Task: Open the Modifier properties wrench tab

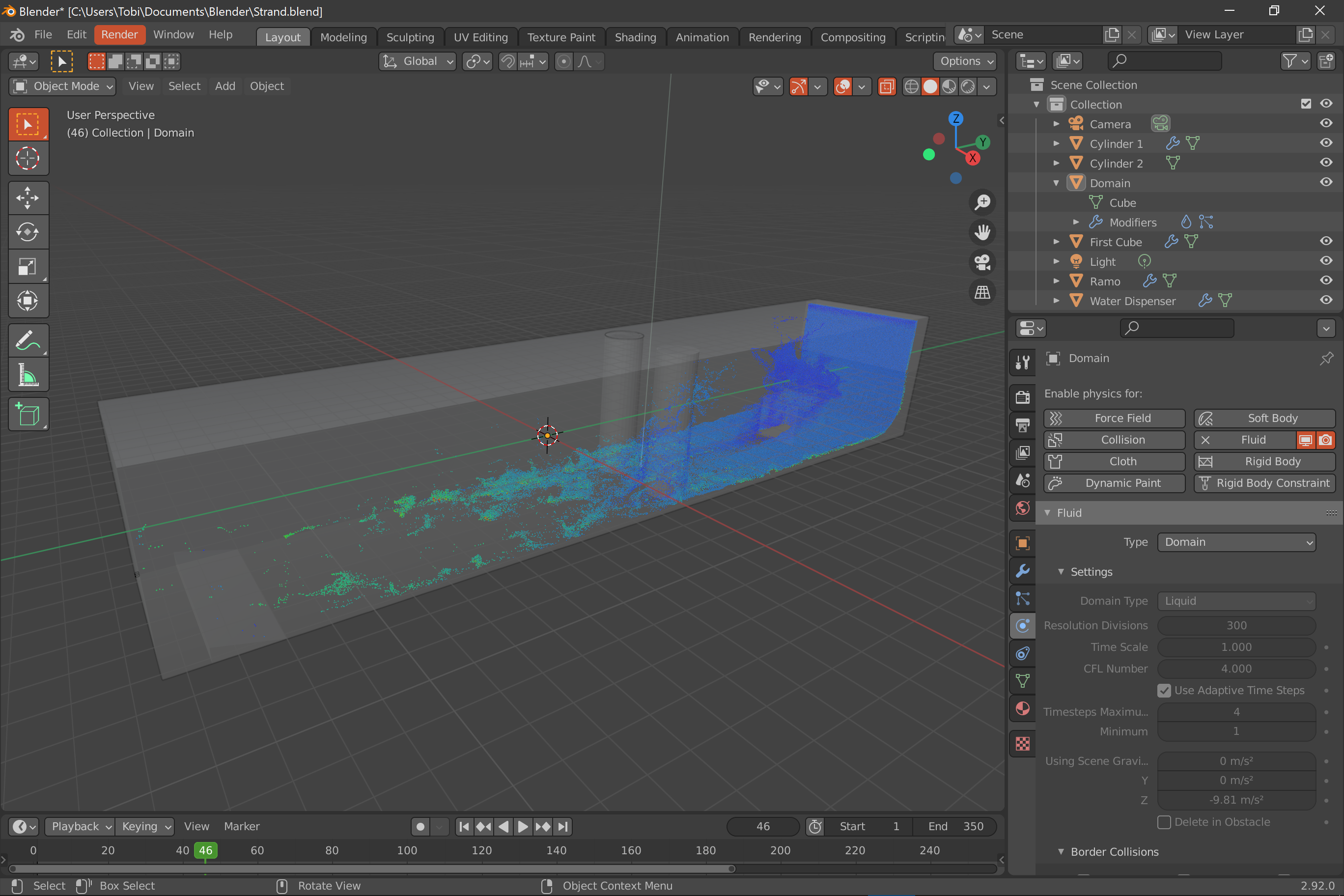Action: coord(1022,571)
